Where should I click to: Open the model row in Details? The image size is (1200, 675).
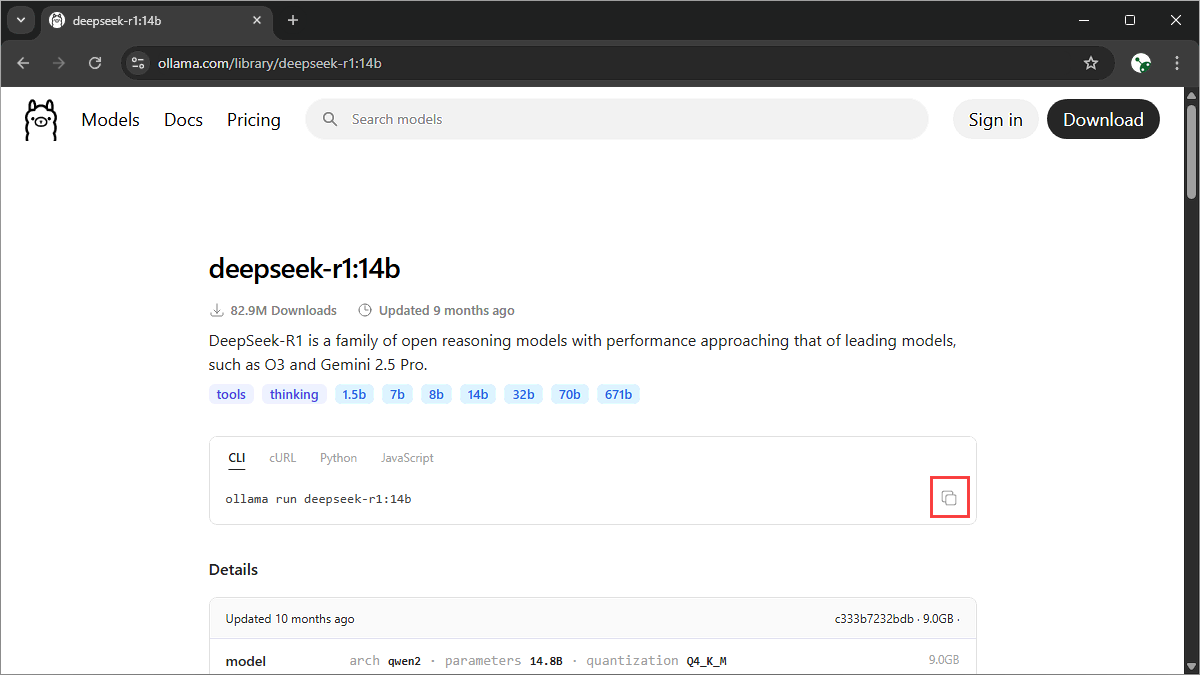coord(592,660)
